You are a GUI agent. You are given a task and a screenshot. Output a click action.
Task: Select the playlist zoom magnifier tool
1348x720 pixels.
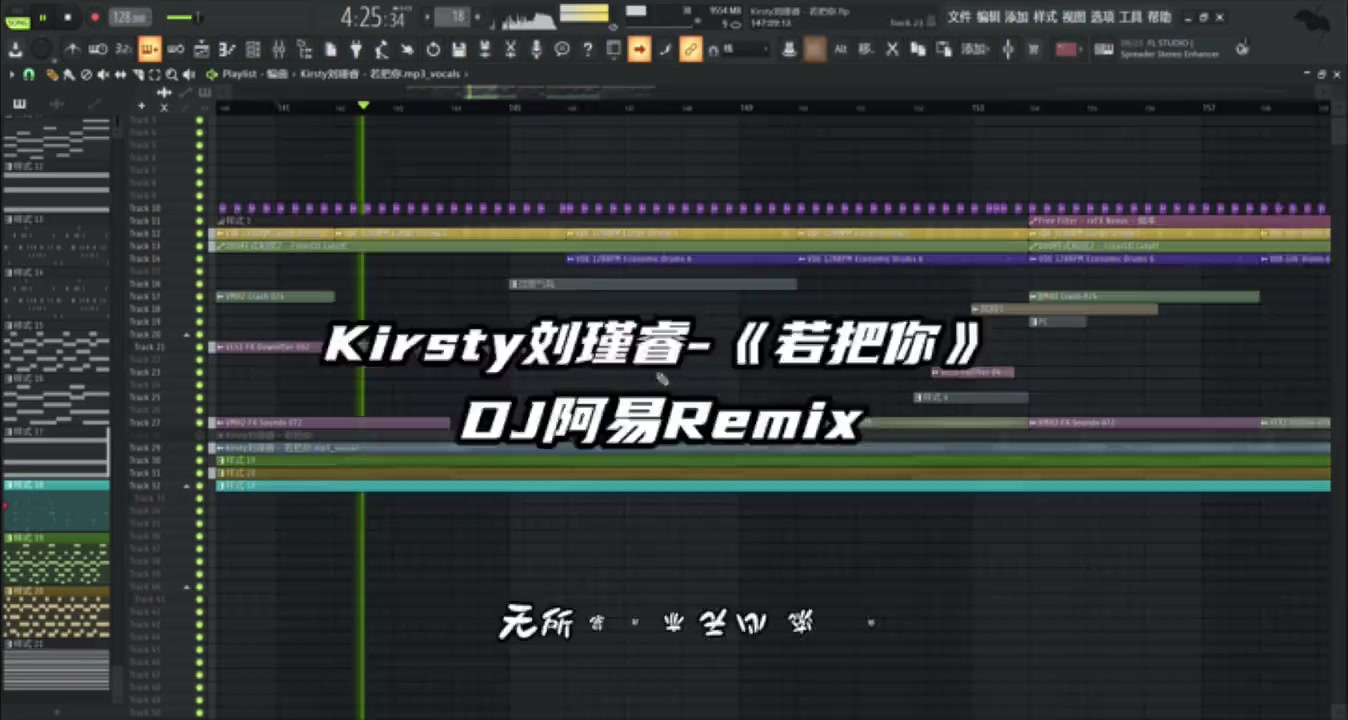(172, 74)
